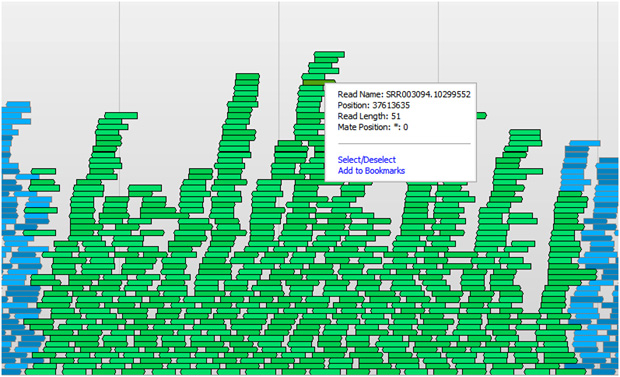Select the highlighted olive-green read beside the popup

[x=314, y=83]
